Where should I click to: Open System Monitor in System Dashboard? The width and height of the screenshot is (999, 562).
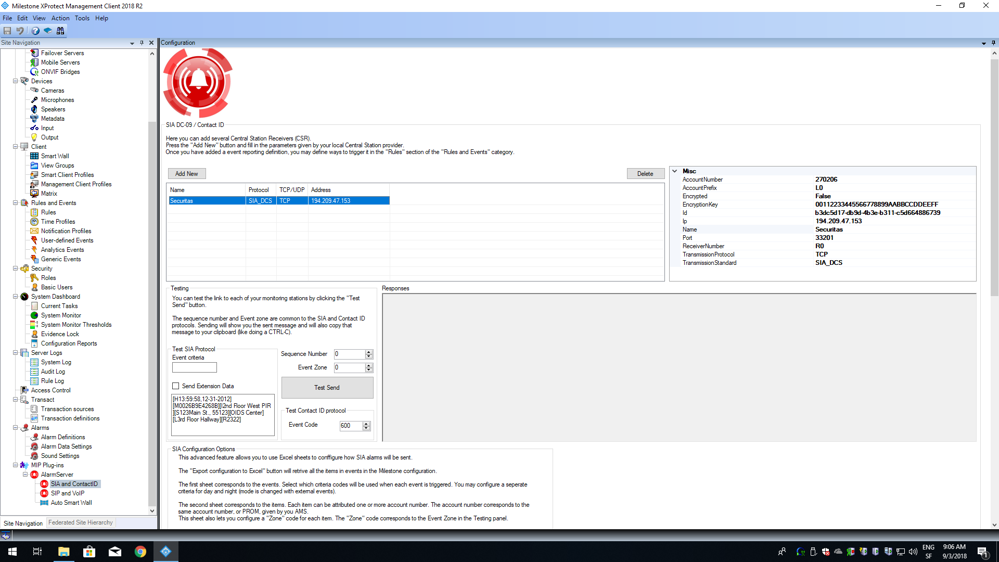coord(61,315)
